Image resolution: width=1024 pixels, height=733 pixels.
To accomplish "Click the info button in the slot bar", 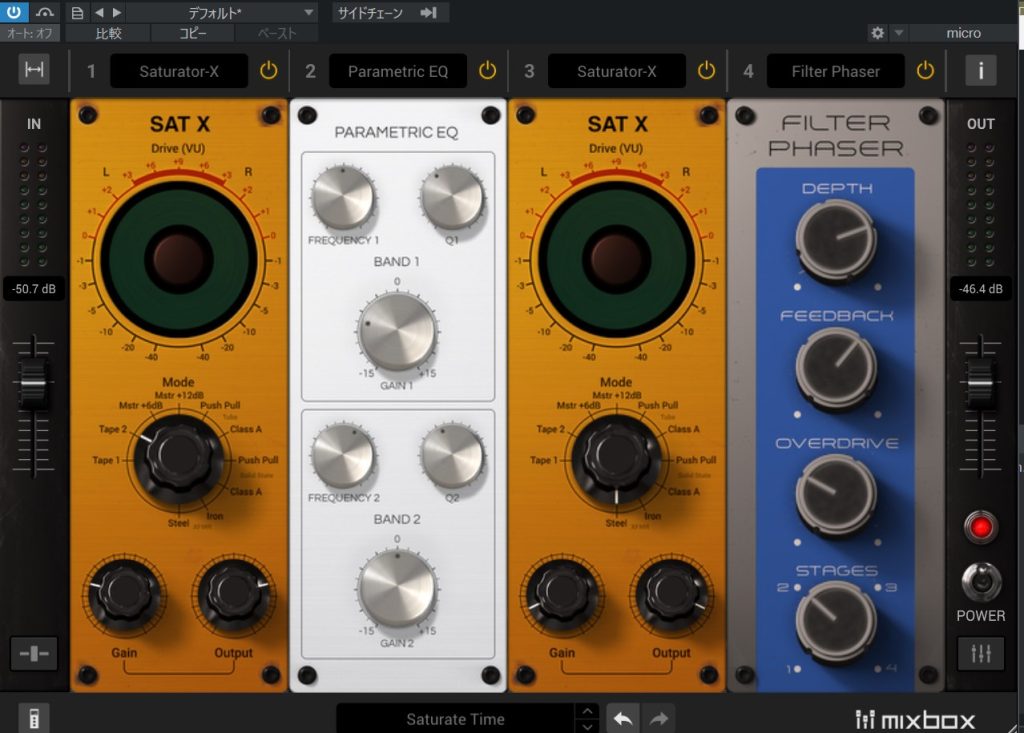I will tap(980, 71).
